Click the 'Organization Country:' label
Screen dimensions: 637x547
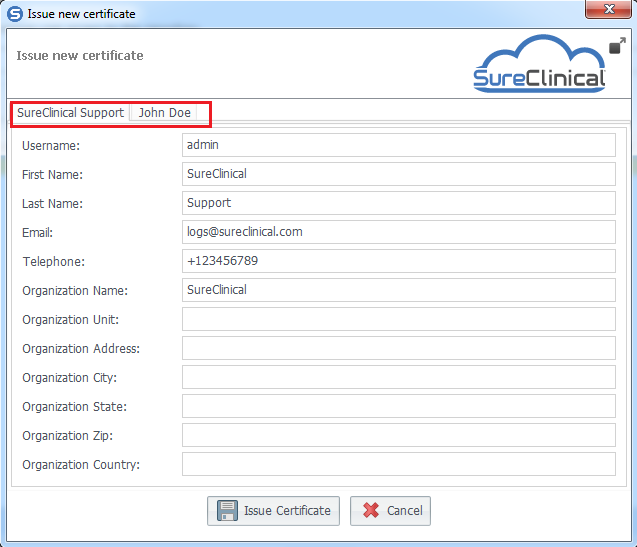[81, 465]
